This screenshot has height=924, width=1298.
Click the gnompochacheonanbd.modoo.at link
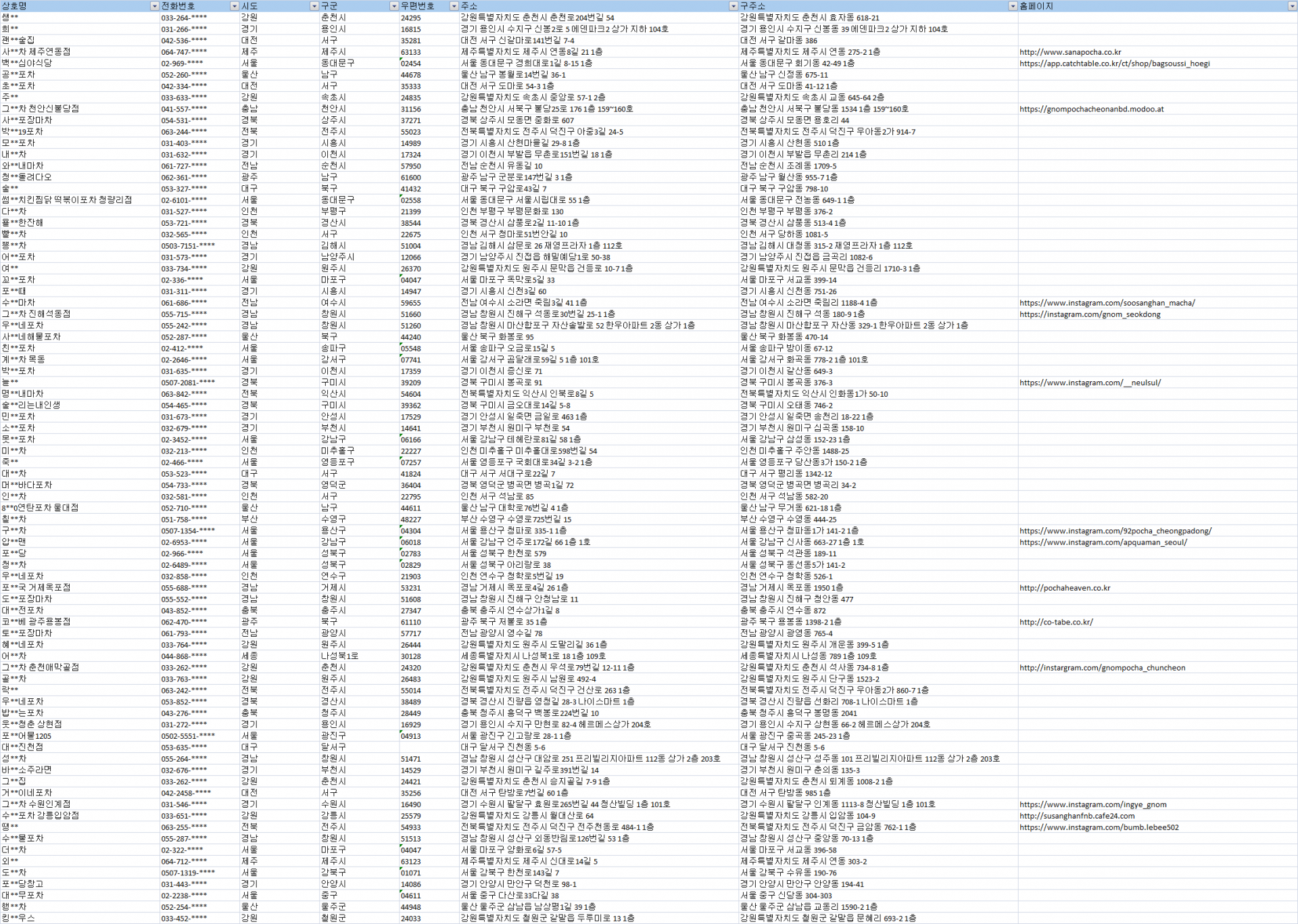click(x=1091, y=109)
